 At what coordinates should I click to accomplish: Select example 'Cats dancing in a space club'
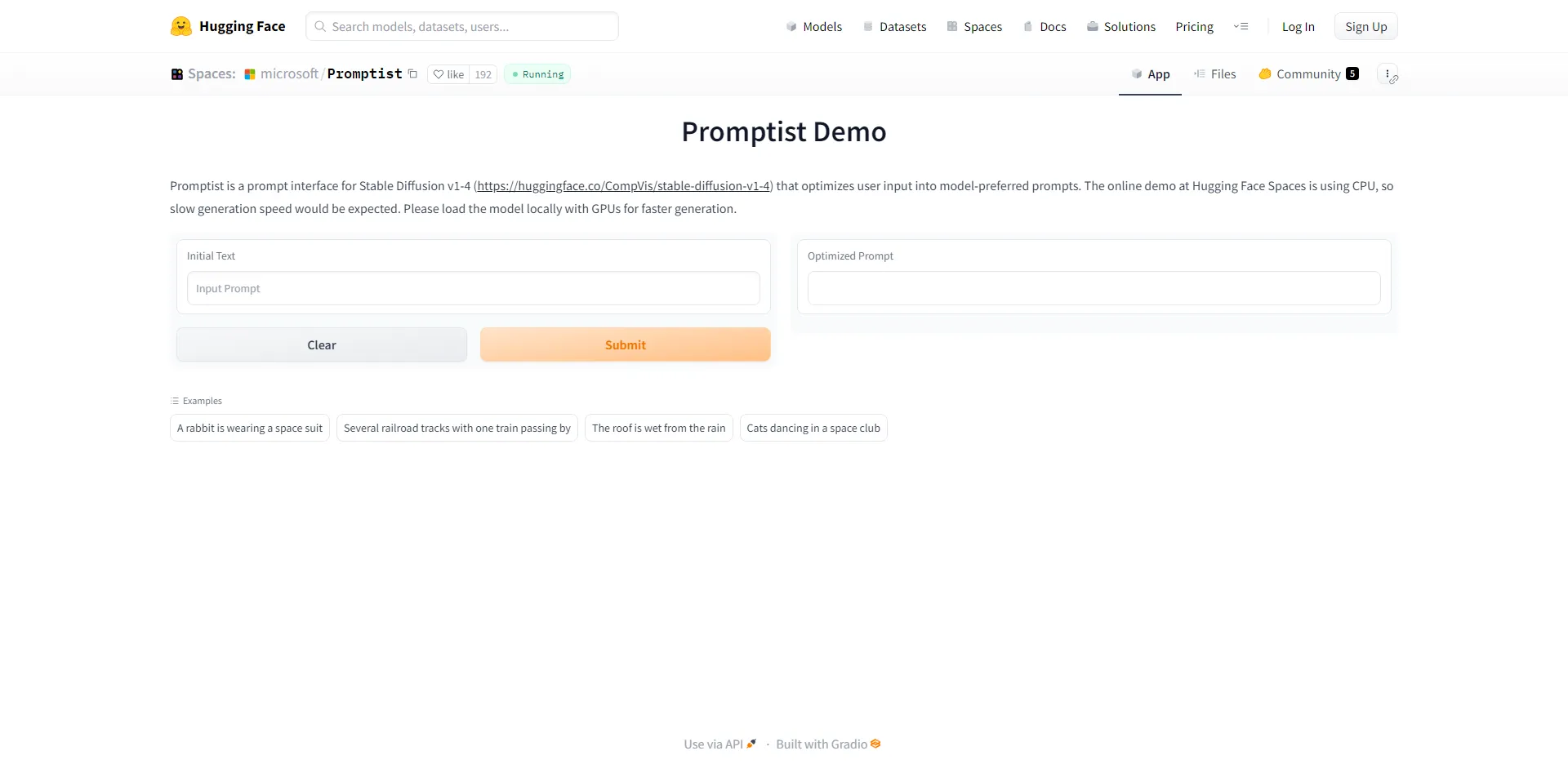point(813,427)
